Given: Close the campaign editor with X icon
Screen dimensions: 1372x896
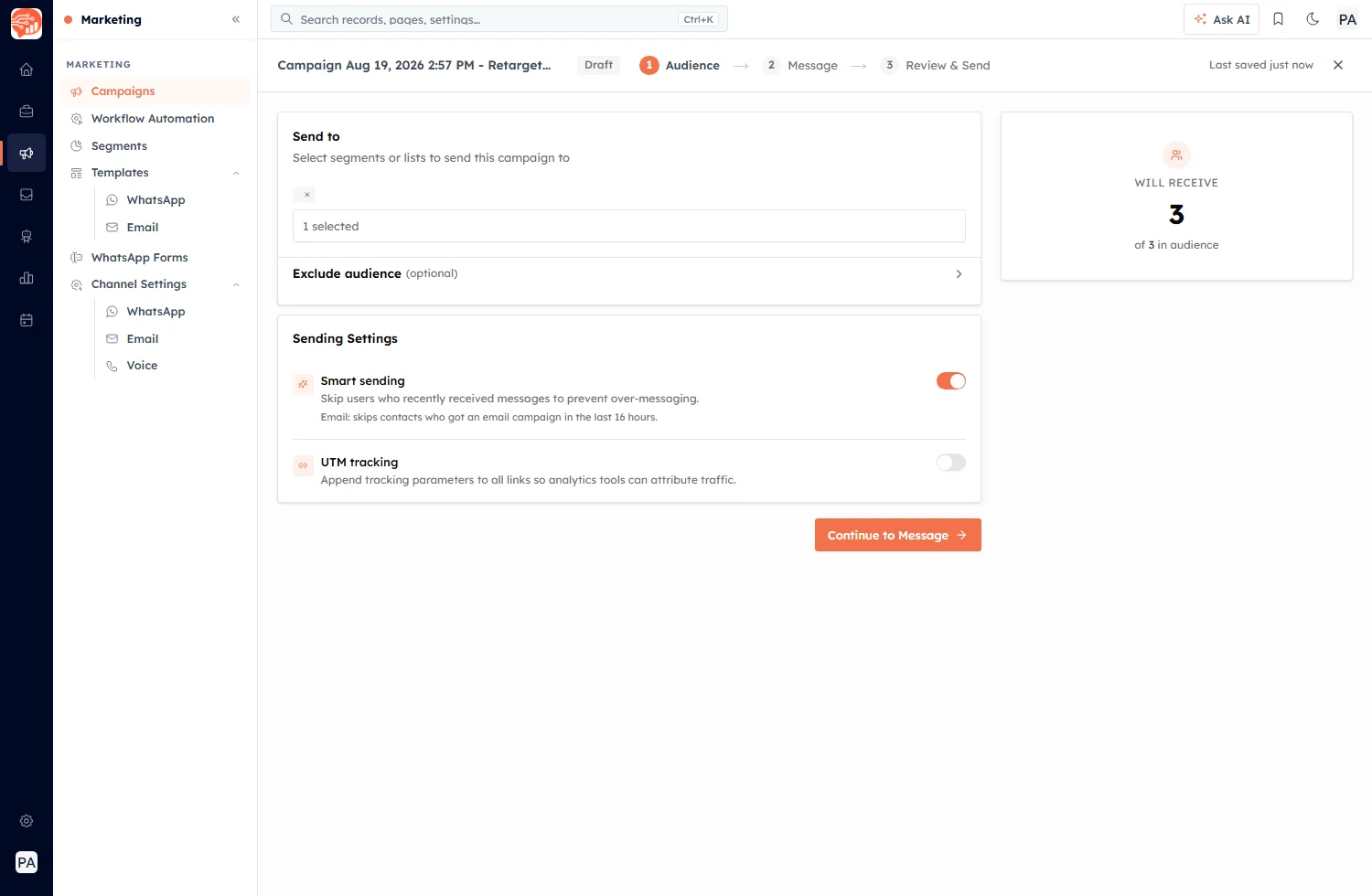Looking at the screenshot, I should 1338,65.
